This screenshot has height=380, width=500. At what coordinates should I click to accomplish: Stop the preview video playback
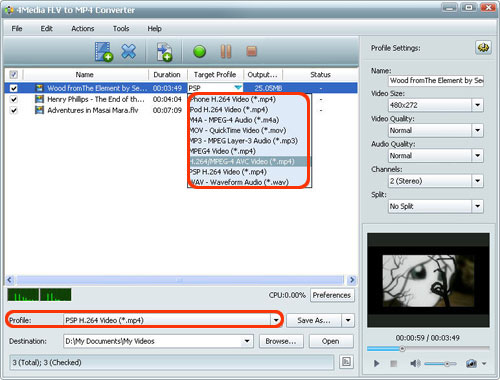[394, 363]
